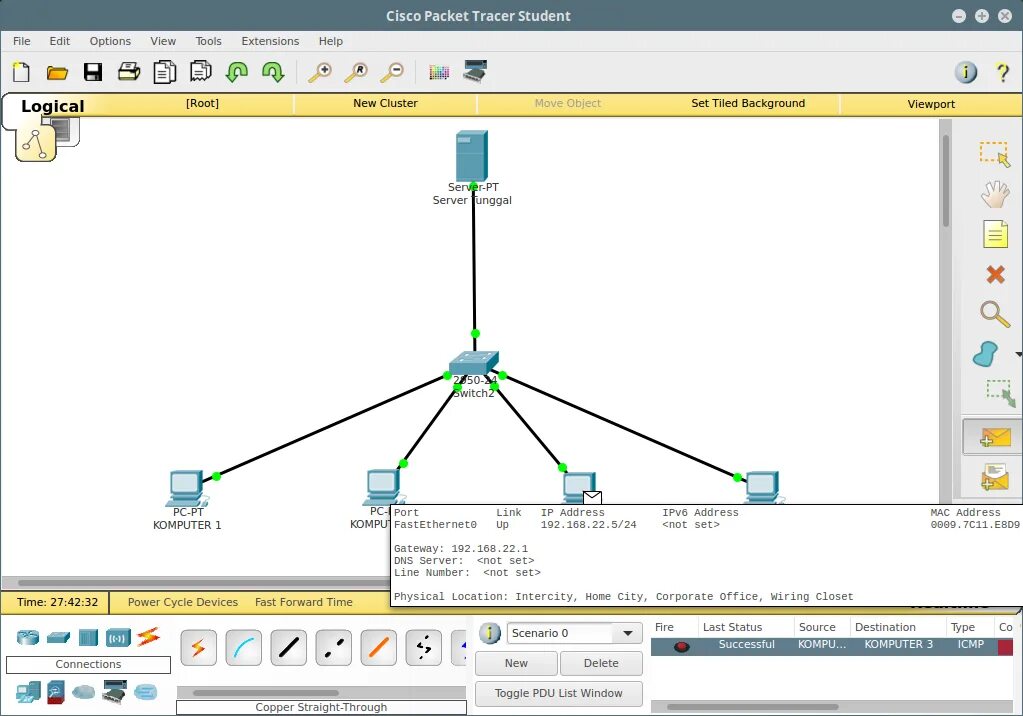The width and height of the screenshot is (1023, 716).
Task: Click Power Cycle Devices
Action: coord(183,602)
